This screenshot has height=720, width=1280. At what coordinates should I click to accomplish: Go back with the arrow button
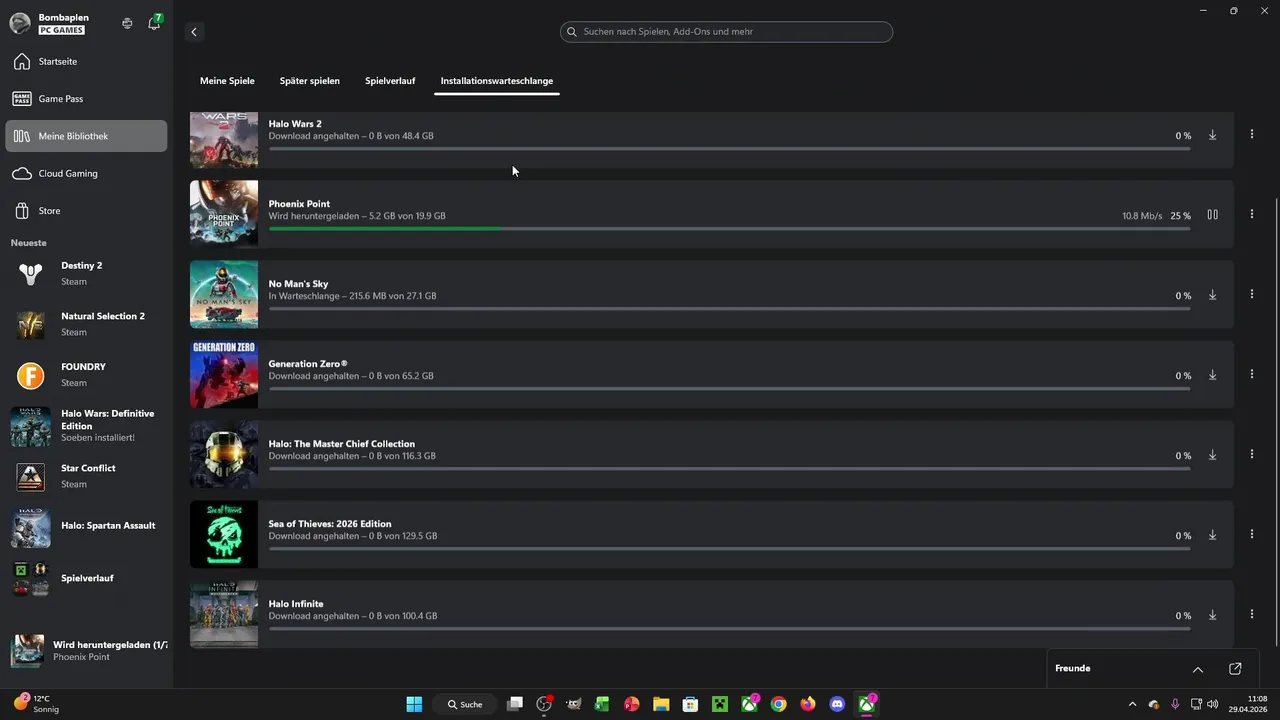pos(194,32)
